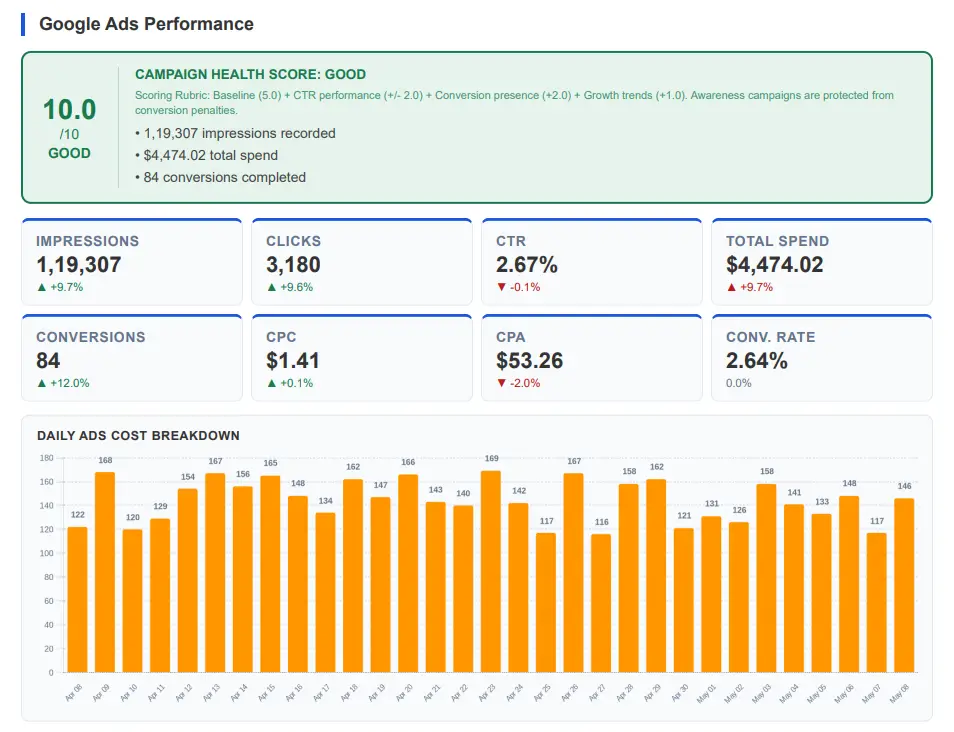Select the 1,19,307 impressions recorded bullet

(235, 133)
